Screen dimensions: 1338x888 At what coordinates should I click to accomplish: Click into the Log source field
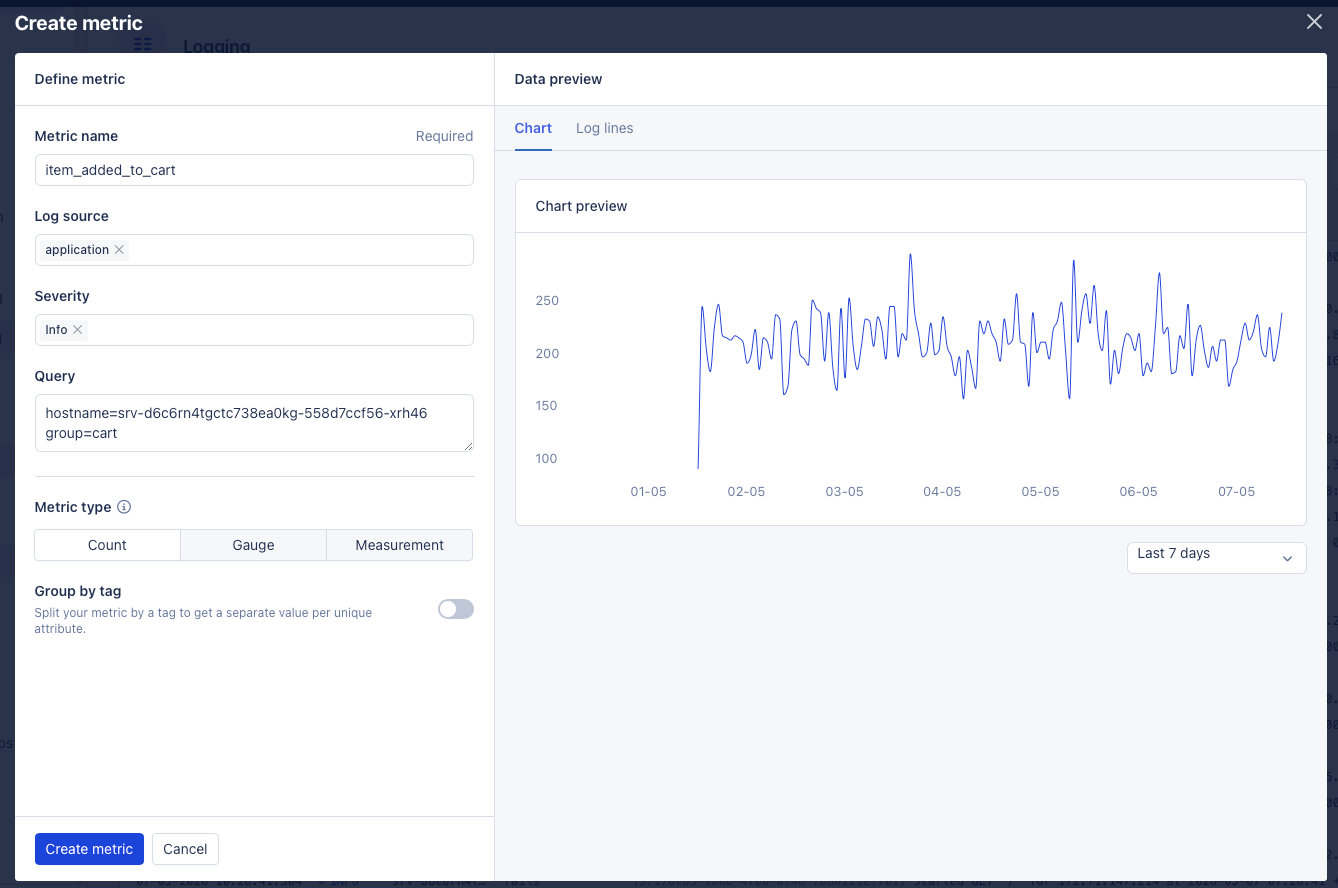coord(254,250)
